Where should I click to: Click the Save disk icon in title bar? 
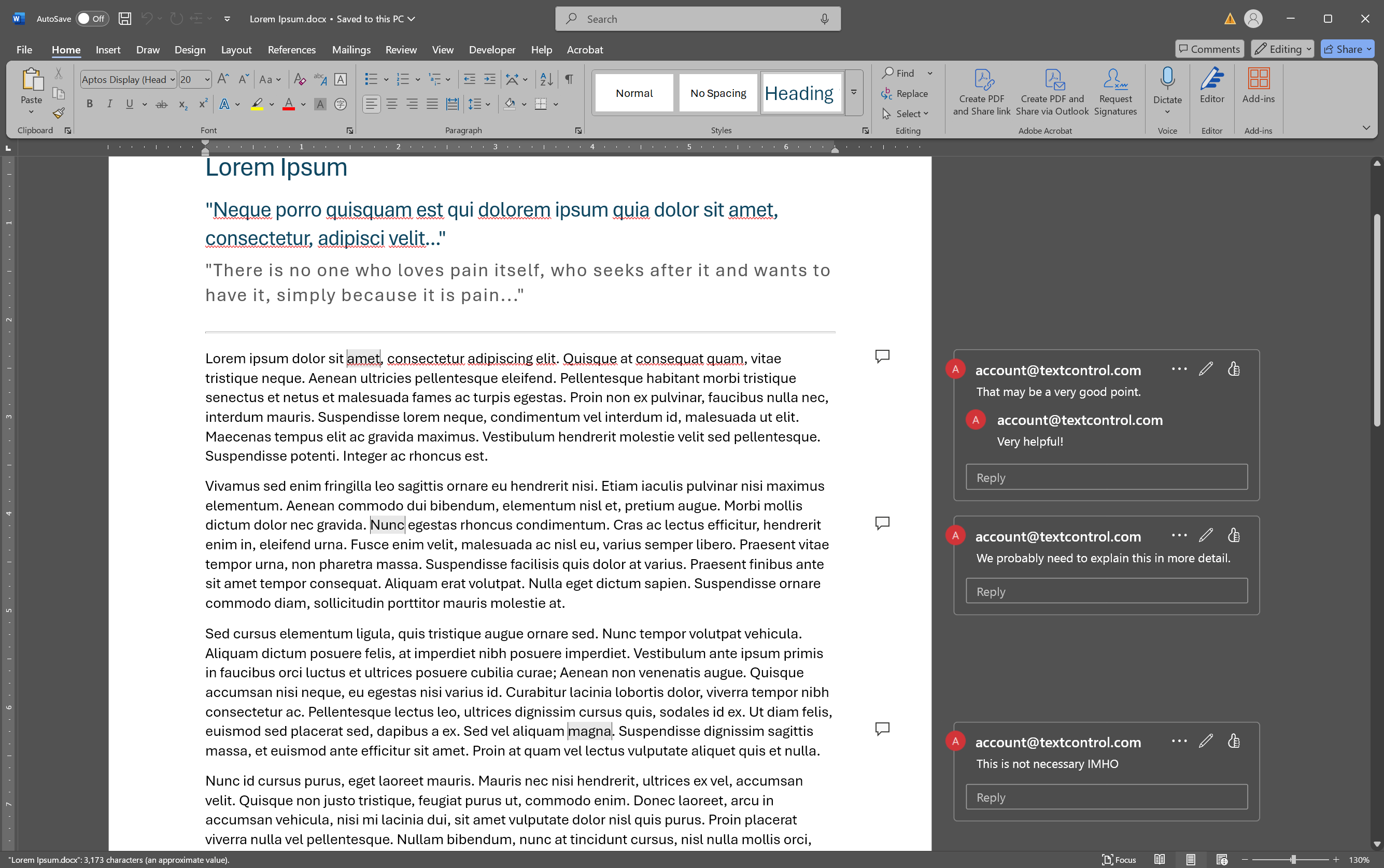[124, 18]
